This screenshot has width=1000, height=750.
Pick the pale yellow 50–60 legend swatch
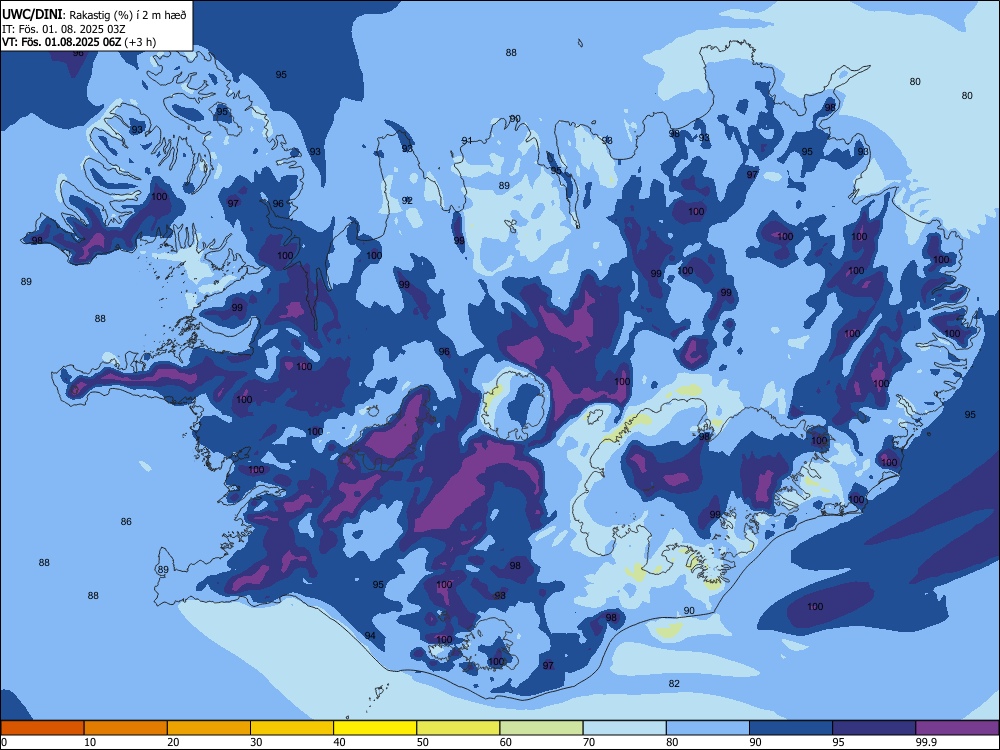(x=458, y=728)
